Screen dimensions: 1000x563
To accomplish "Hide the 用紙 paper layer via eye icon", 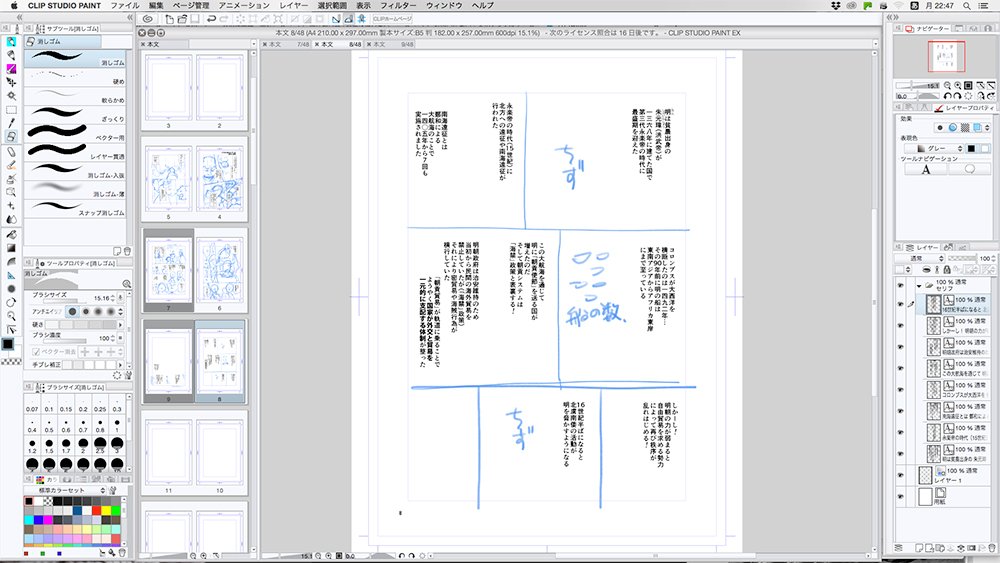I will [x=901, y=497].
